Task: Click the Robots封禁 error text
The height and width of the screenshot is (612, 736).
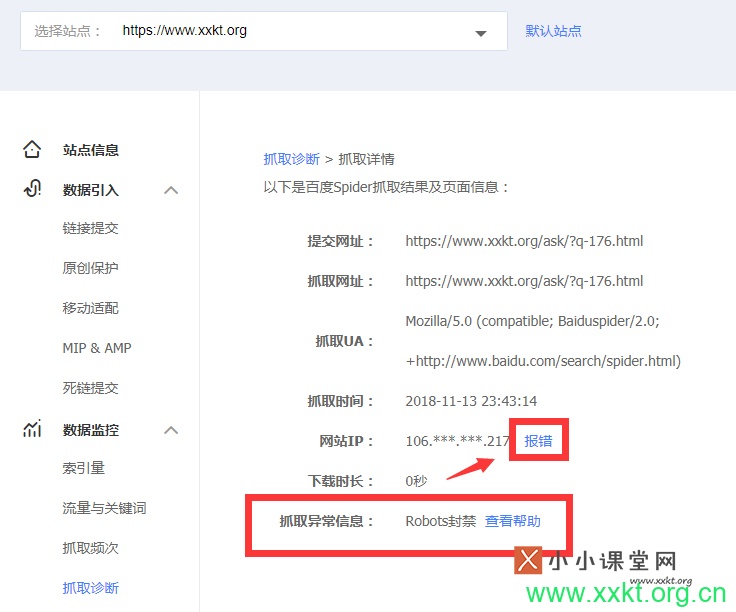Action: tap(441, 521)
